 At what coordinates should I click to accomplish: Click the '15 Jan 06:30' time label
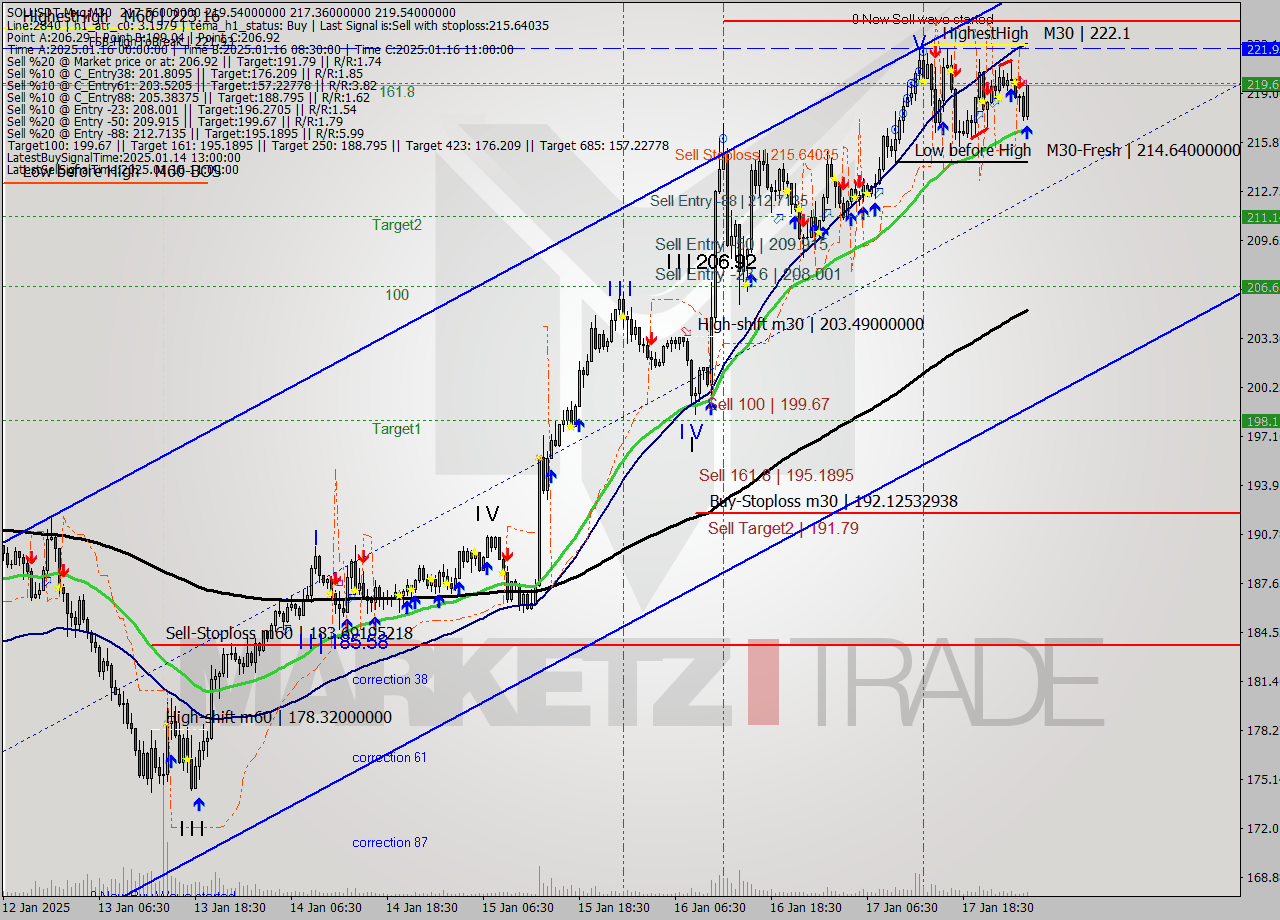pos(517,908)
